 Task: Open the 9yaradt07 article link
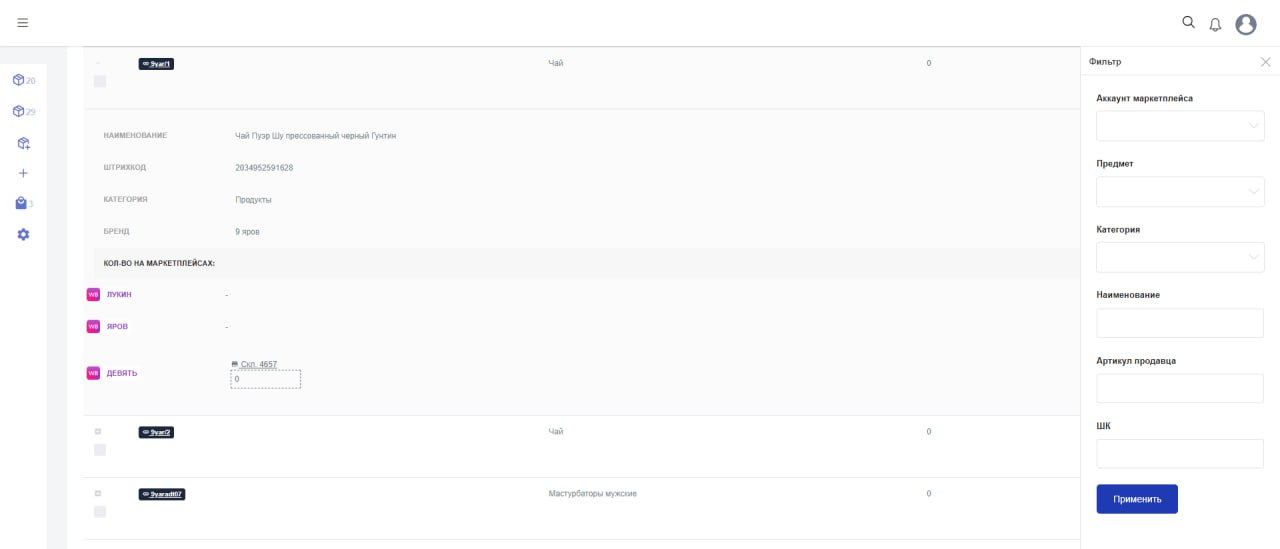(x=162, y=494)
